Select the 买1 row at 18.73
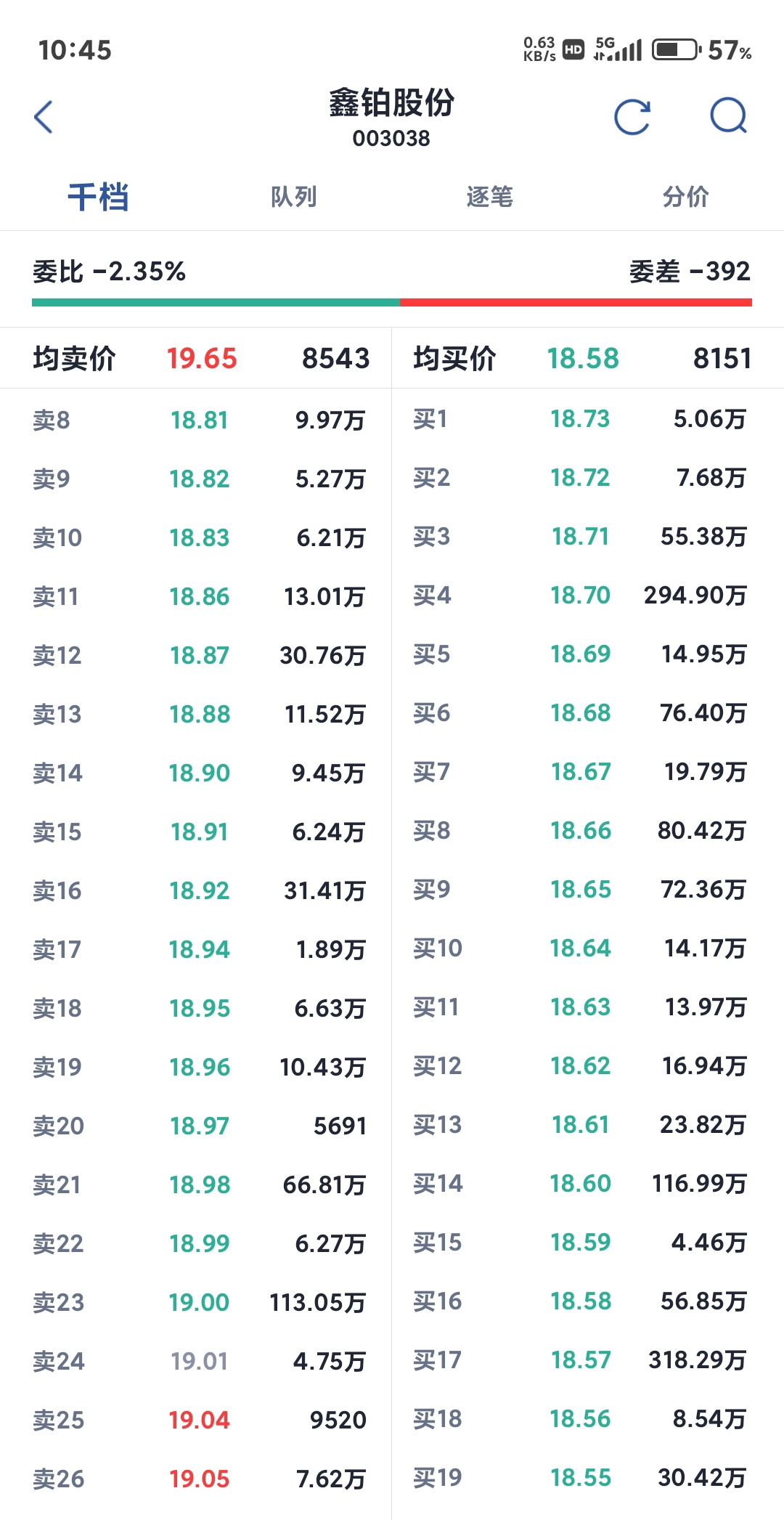784x1520 pixels. pos(588,418)
